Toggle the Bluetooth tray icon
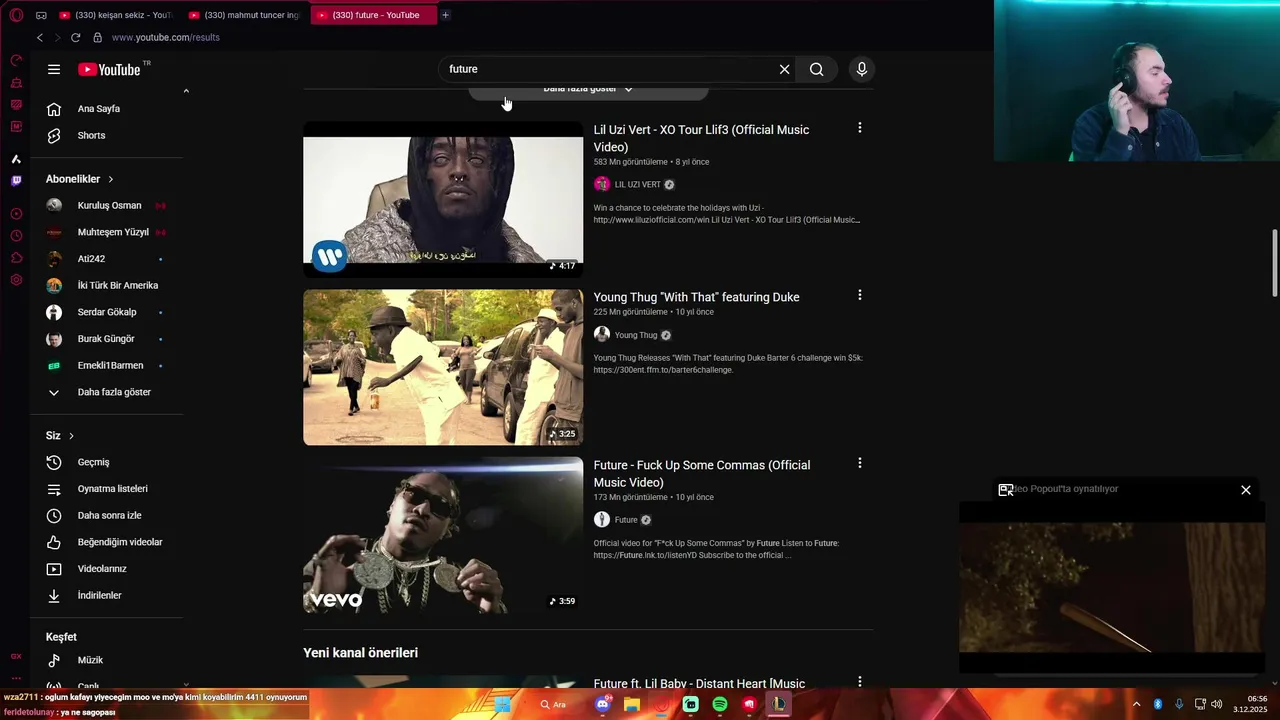The width and height of the screenshot is (1280, 720). (1158, 704)
